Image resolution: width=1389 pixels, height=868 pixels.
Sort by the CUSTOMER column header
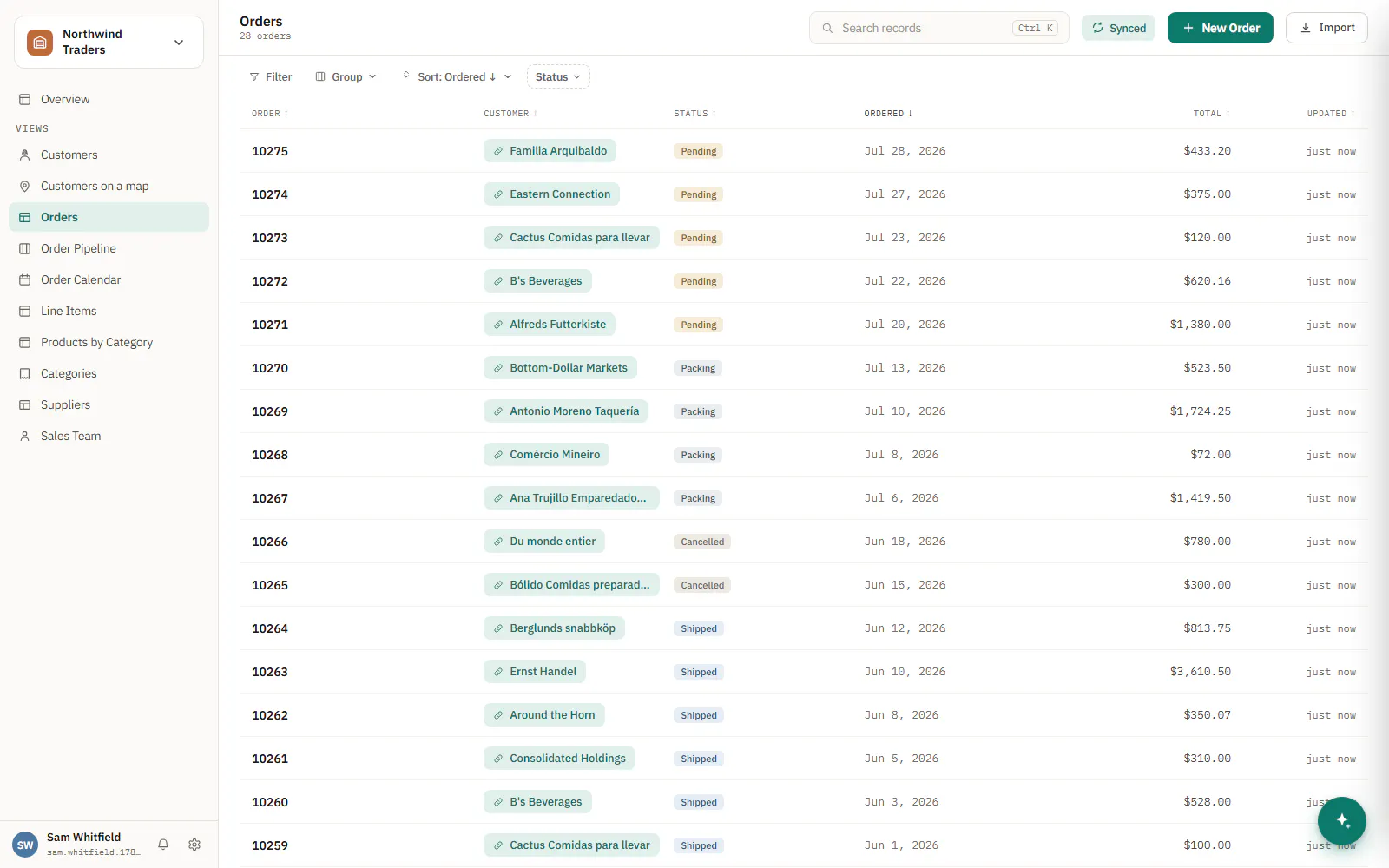click(510, 114)
